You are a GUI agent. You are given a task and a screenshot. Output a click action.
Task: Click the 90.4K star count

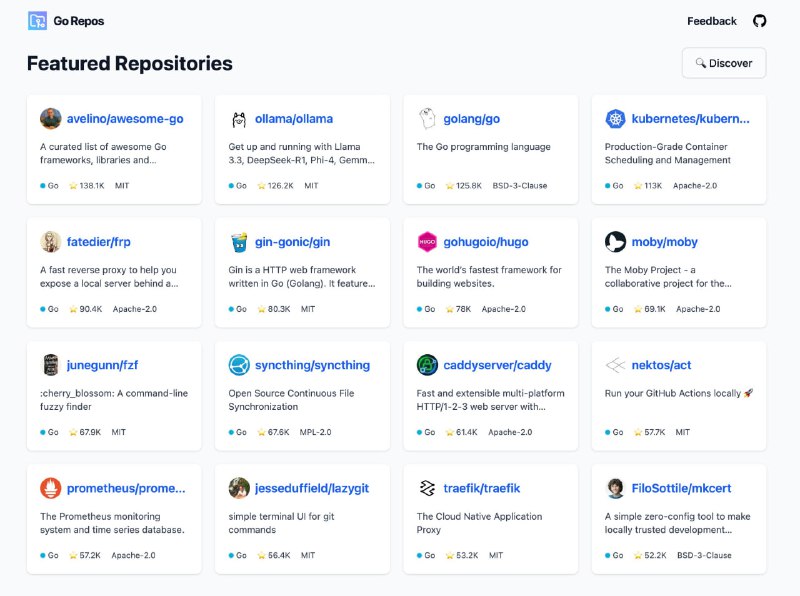[91, 309]
